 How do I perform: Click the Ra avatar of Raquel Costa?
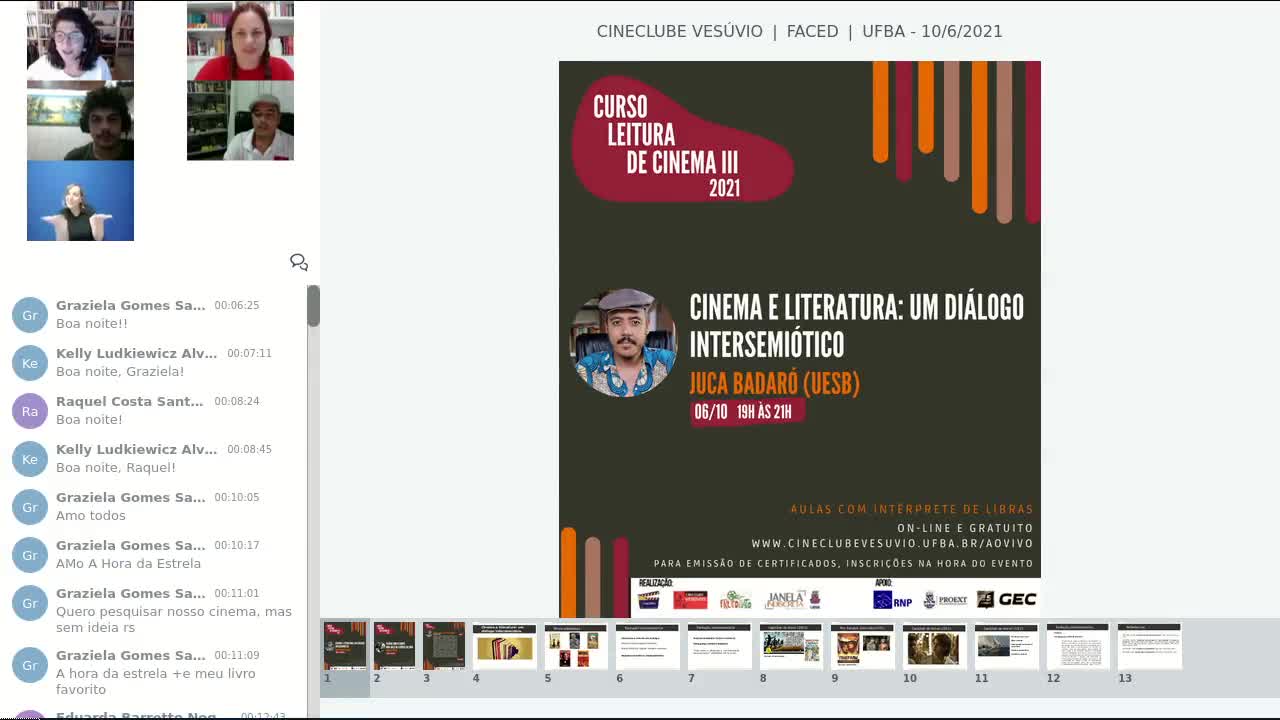click(30, 411)
